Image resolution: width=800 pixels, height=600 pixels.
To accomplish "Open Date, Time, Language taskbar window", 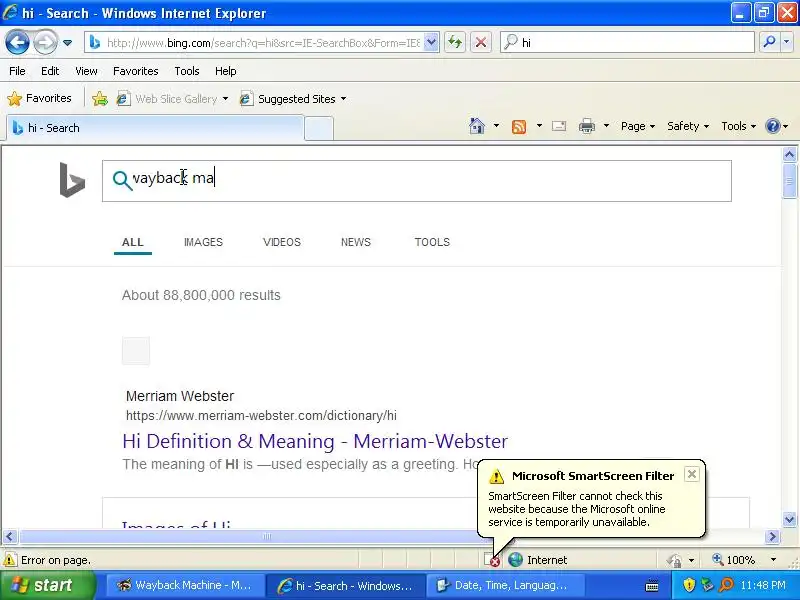I will (504, 585).
